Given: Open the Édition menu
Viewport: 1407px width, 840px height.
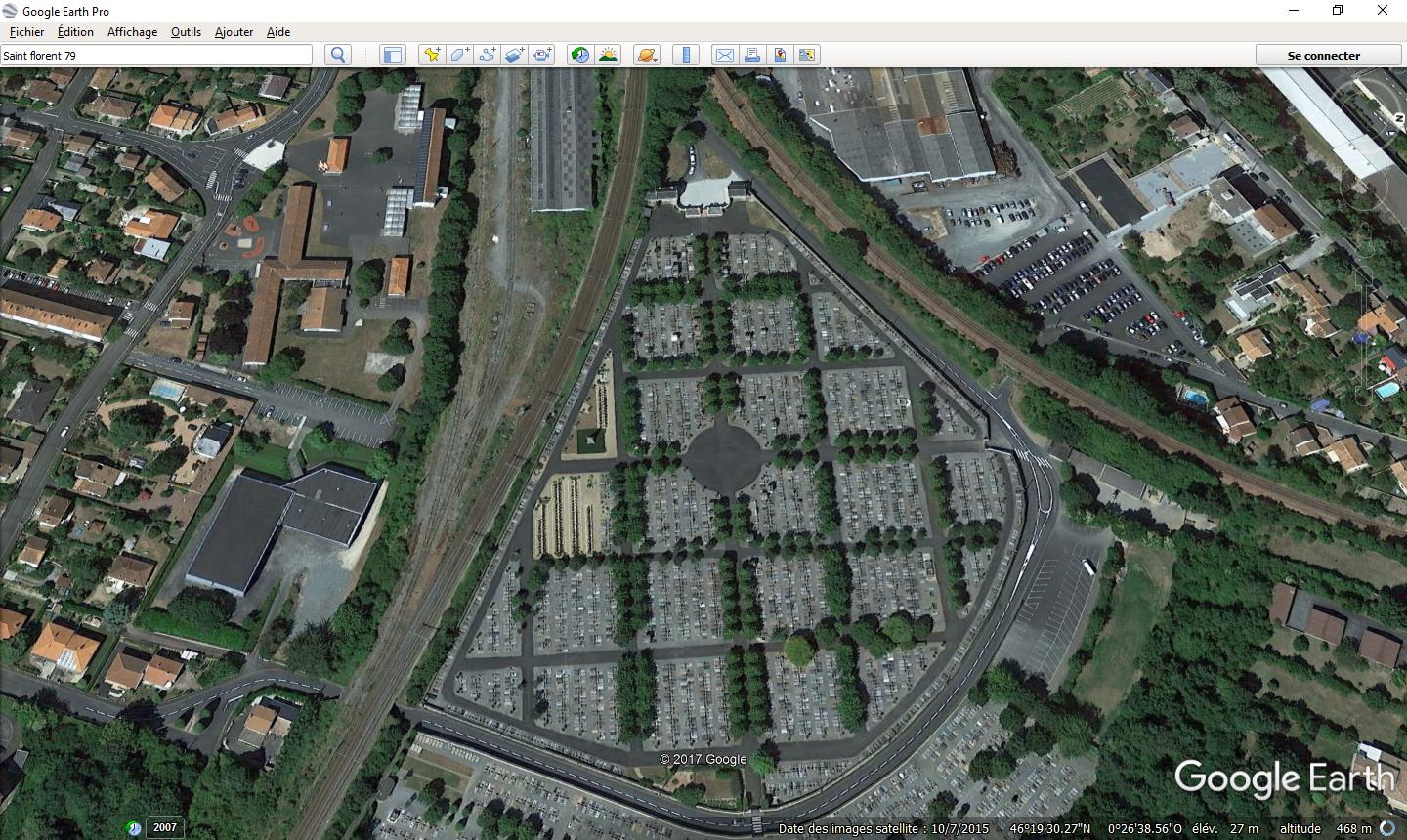Looking at the screenshot, I should 75,31.
